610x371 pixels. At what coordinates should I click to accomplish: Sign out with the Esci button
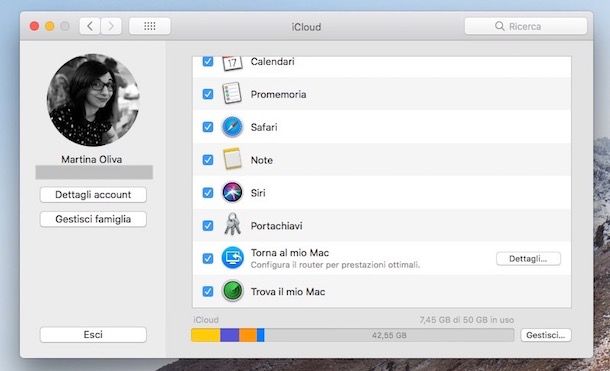point(93,334)
